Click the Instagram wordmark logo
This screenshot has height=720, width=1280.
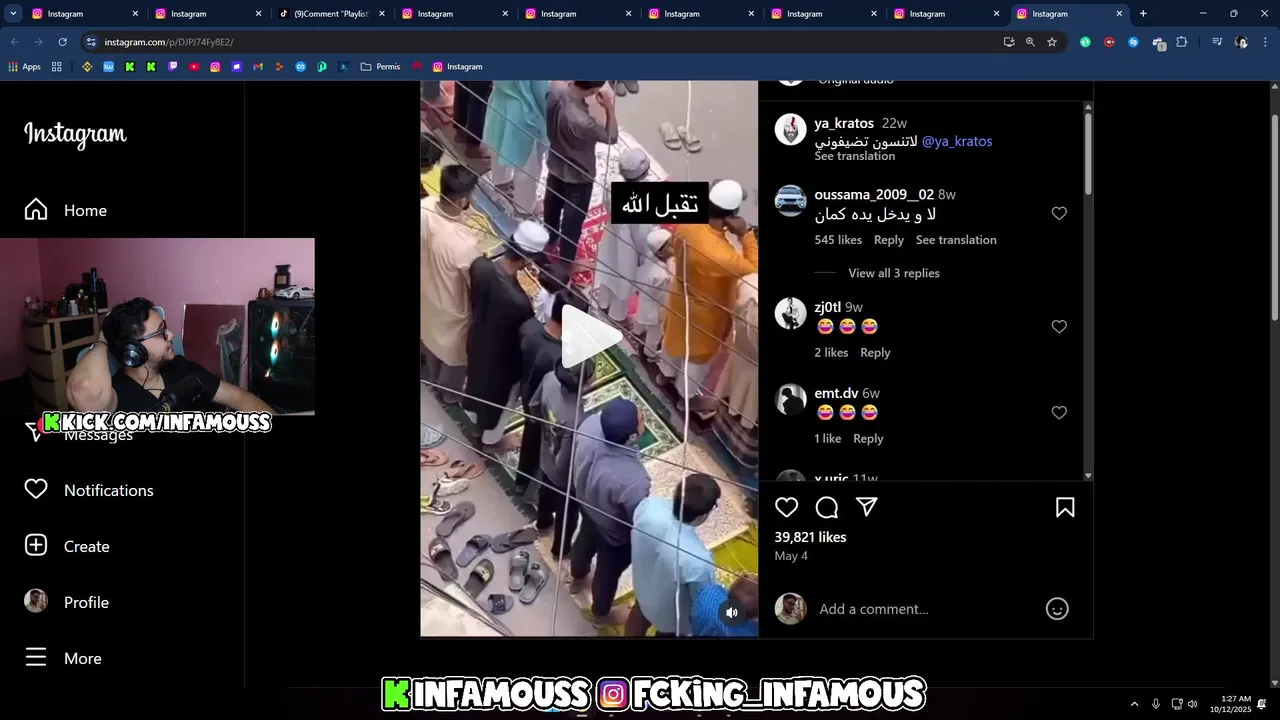(x=75, y=134)
